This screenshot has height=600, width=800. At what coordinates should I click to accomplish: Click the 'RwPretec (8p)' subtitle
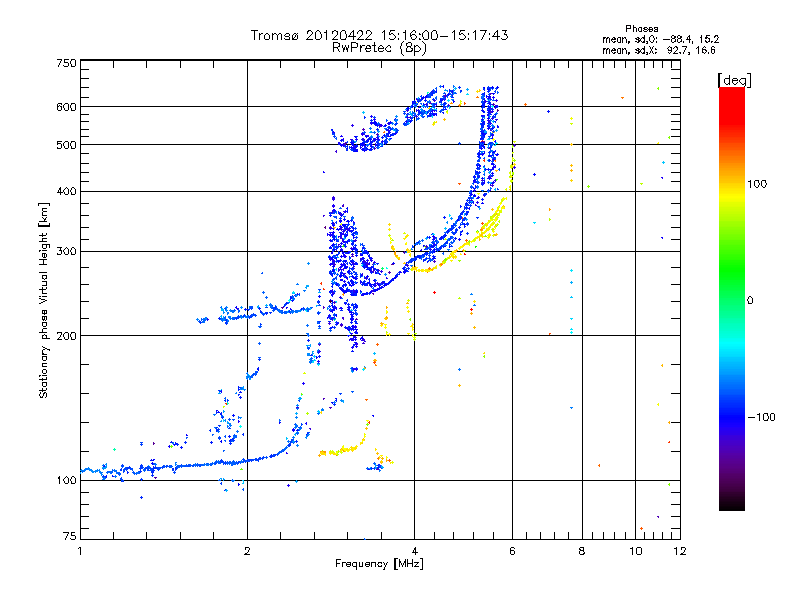[x=379, y=48]
